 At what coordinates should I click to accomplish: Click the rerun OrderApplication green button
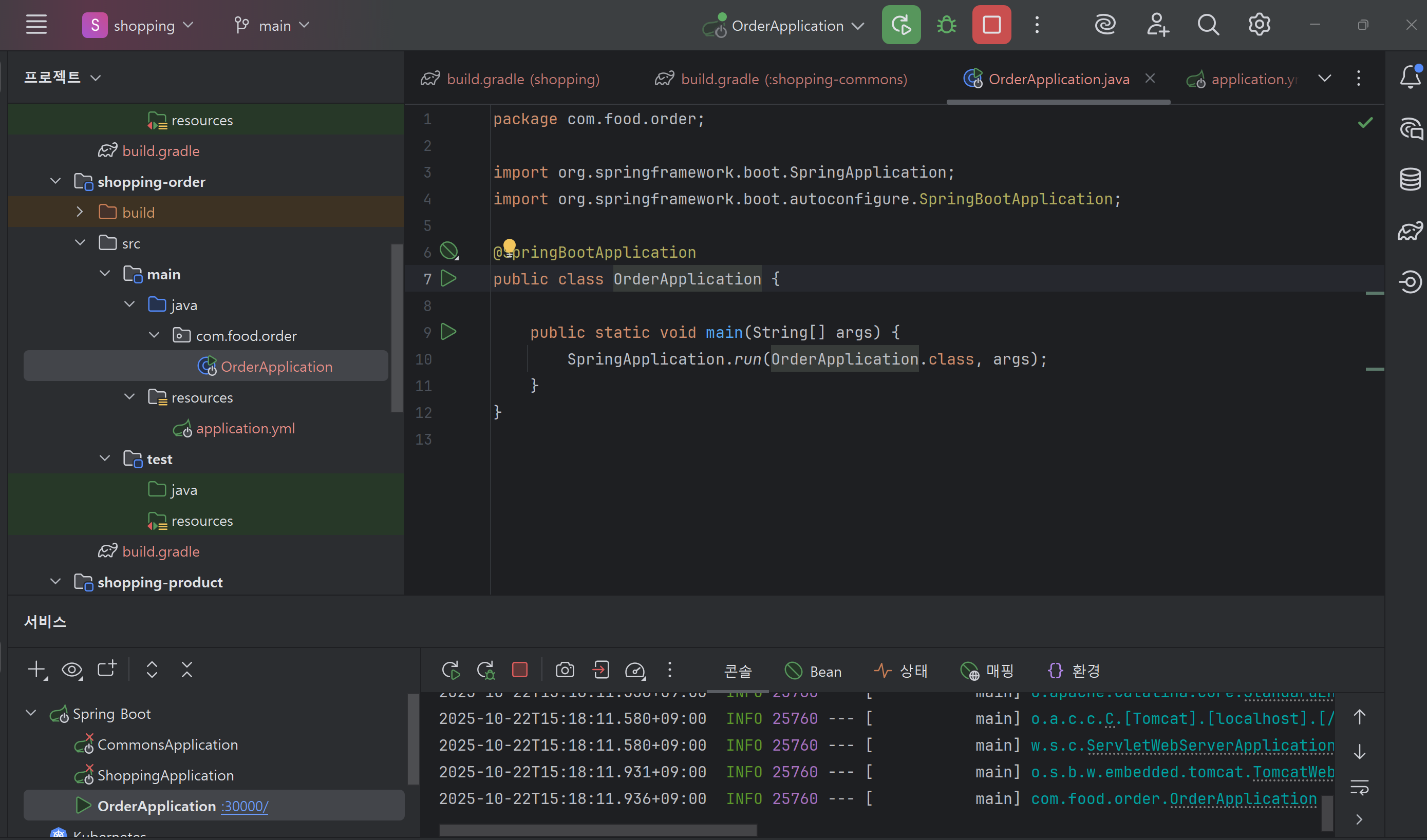[900, 25]
